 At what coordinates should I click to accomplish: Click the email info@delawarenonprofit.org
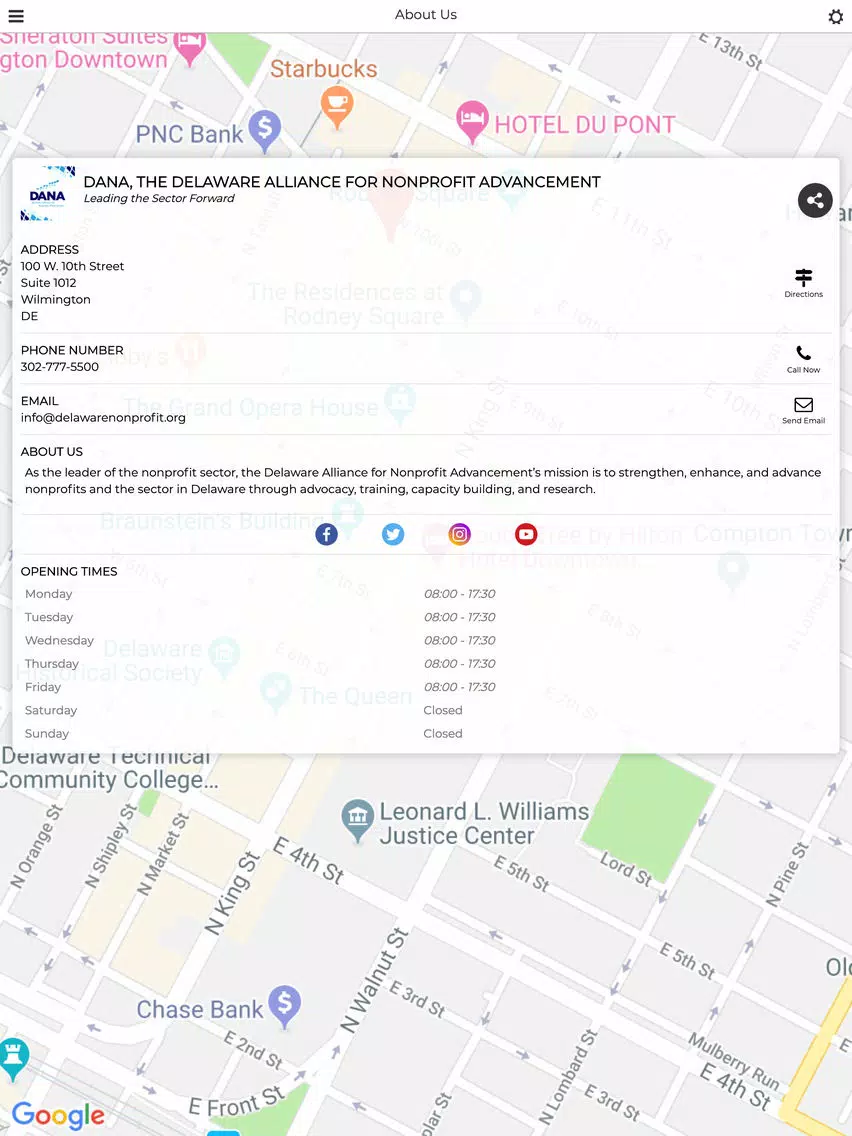pyautogui.click(x=103, y=417)
